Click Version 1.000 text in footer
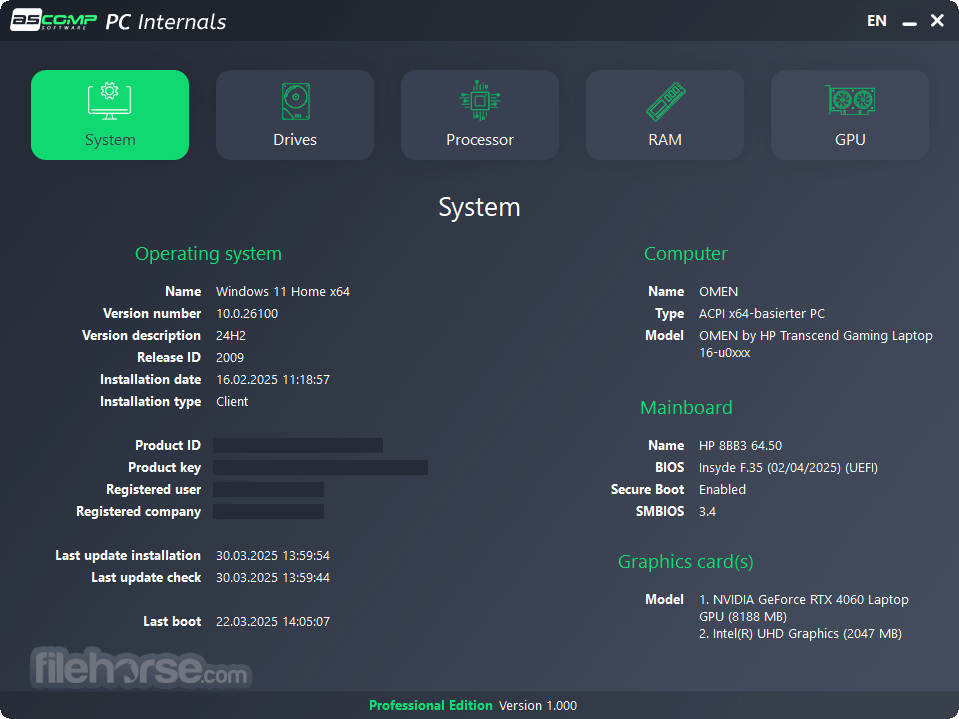959x719 pixels. point(538,706)
